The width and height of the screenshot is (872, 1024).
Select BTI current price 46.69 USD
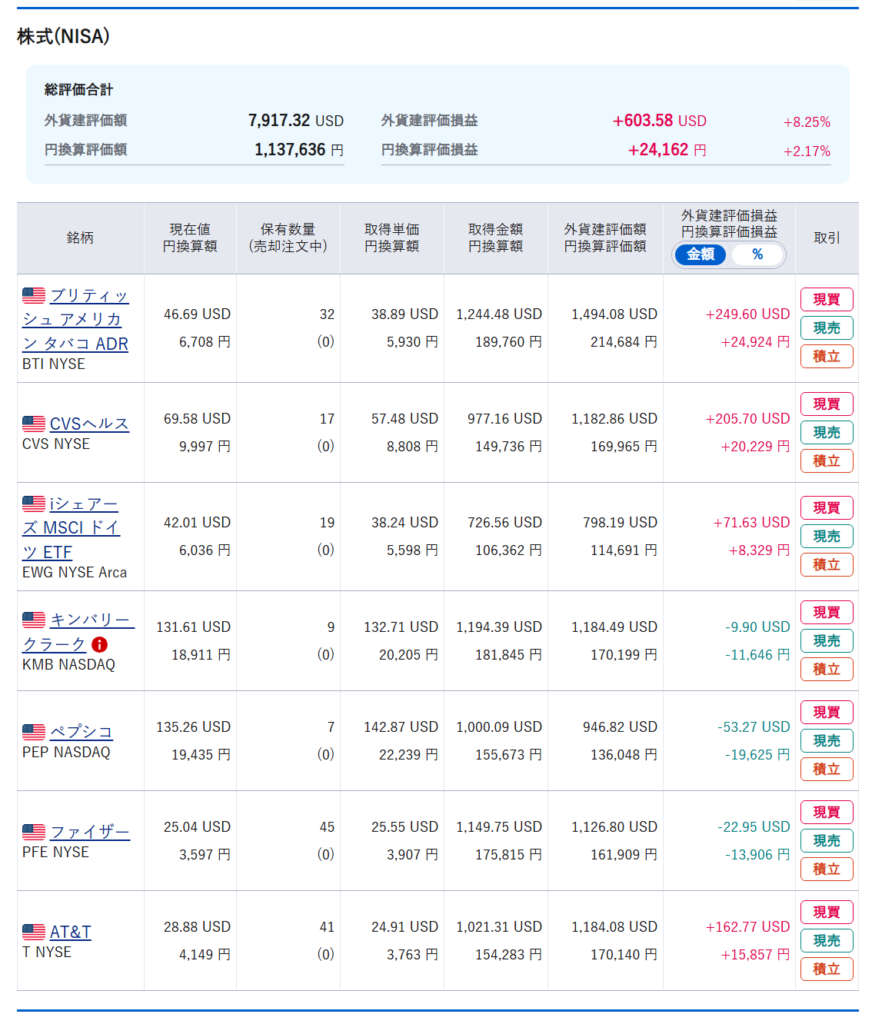point(197,314)
